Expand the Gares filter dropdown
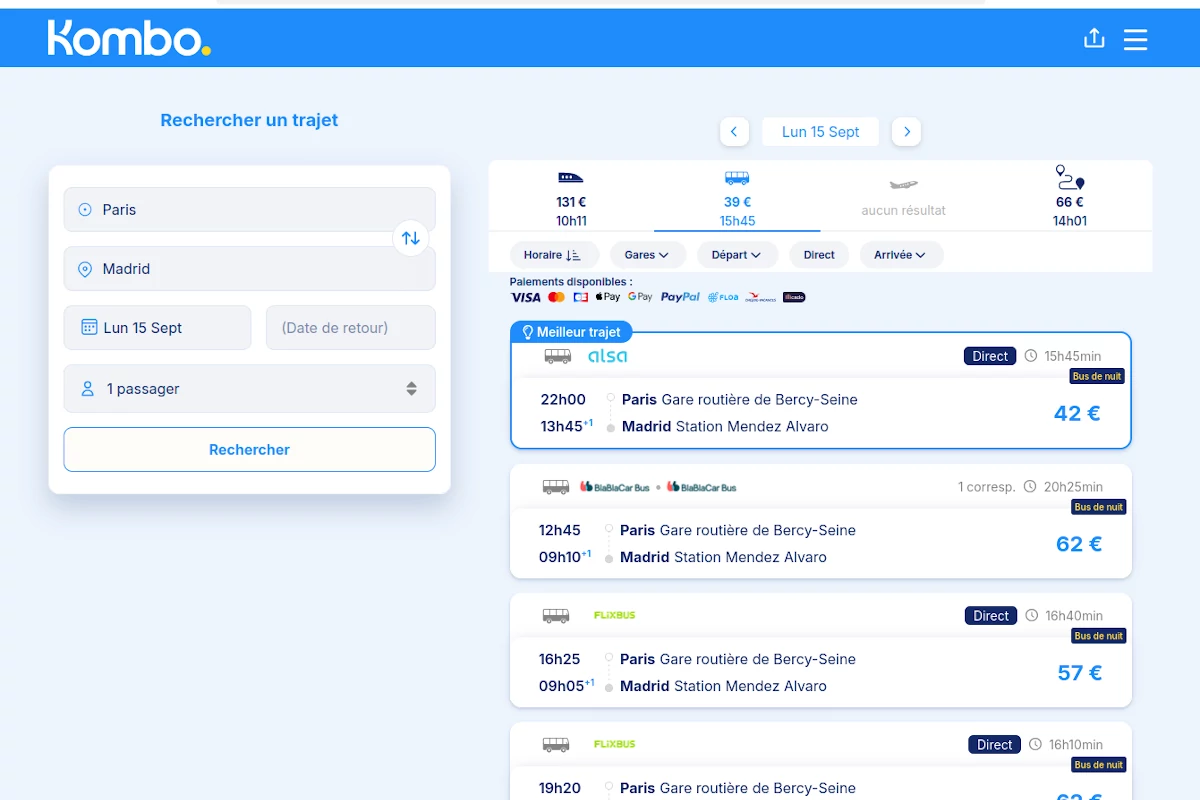 (647, 255)
